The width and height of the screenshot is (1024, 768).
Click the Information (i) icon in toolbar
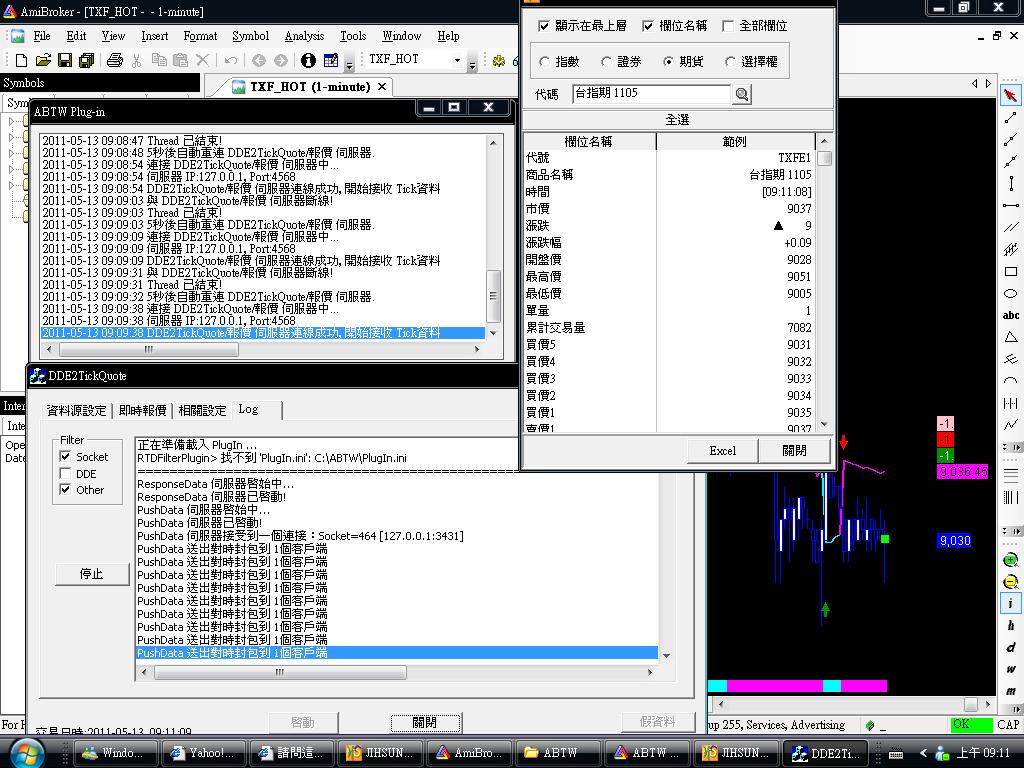[308, 60]
